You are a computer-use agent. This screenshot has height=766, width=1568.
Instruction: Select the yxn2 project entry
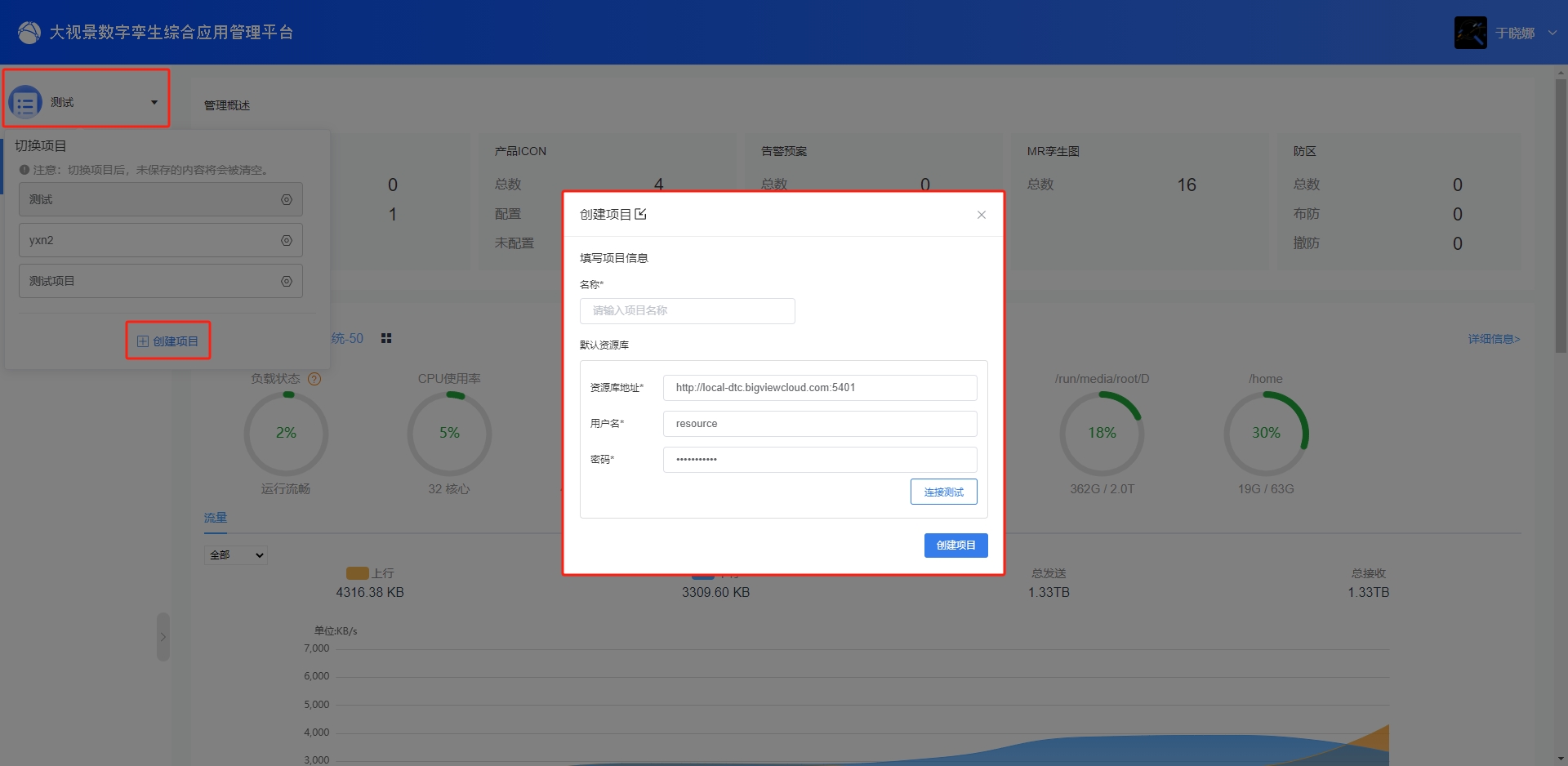pos(161,240)
